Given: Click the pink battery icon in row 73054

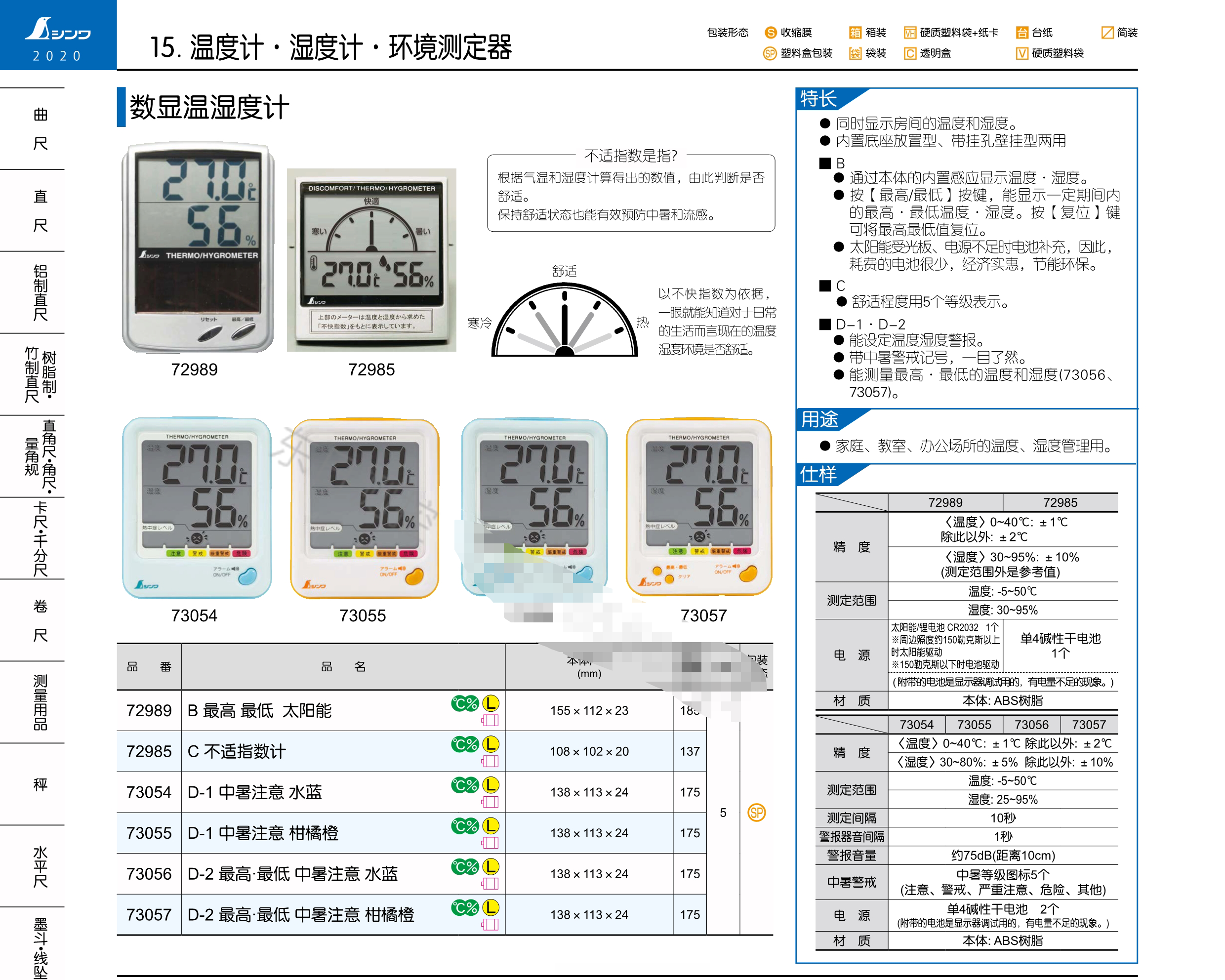Looking at the screenshot, I should click(490, 802).
